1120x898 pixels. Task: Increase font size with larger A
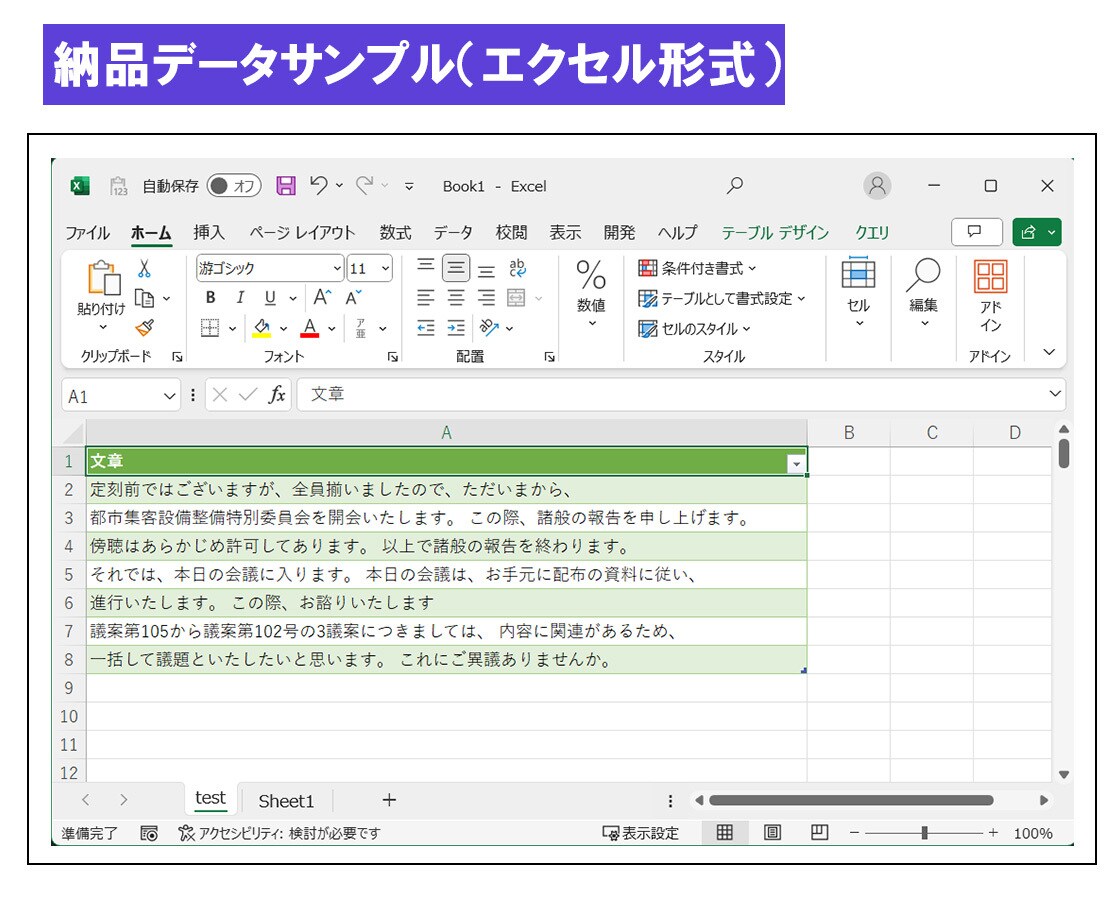click(x=323, y=297)
